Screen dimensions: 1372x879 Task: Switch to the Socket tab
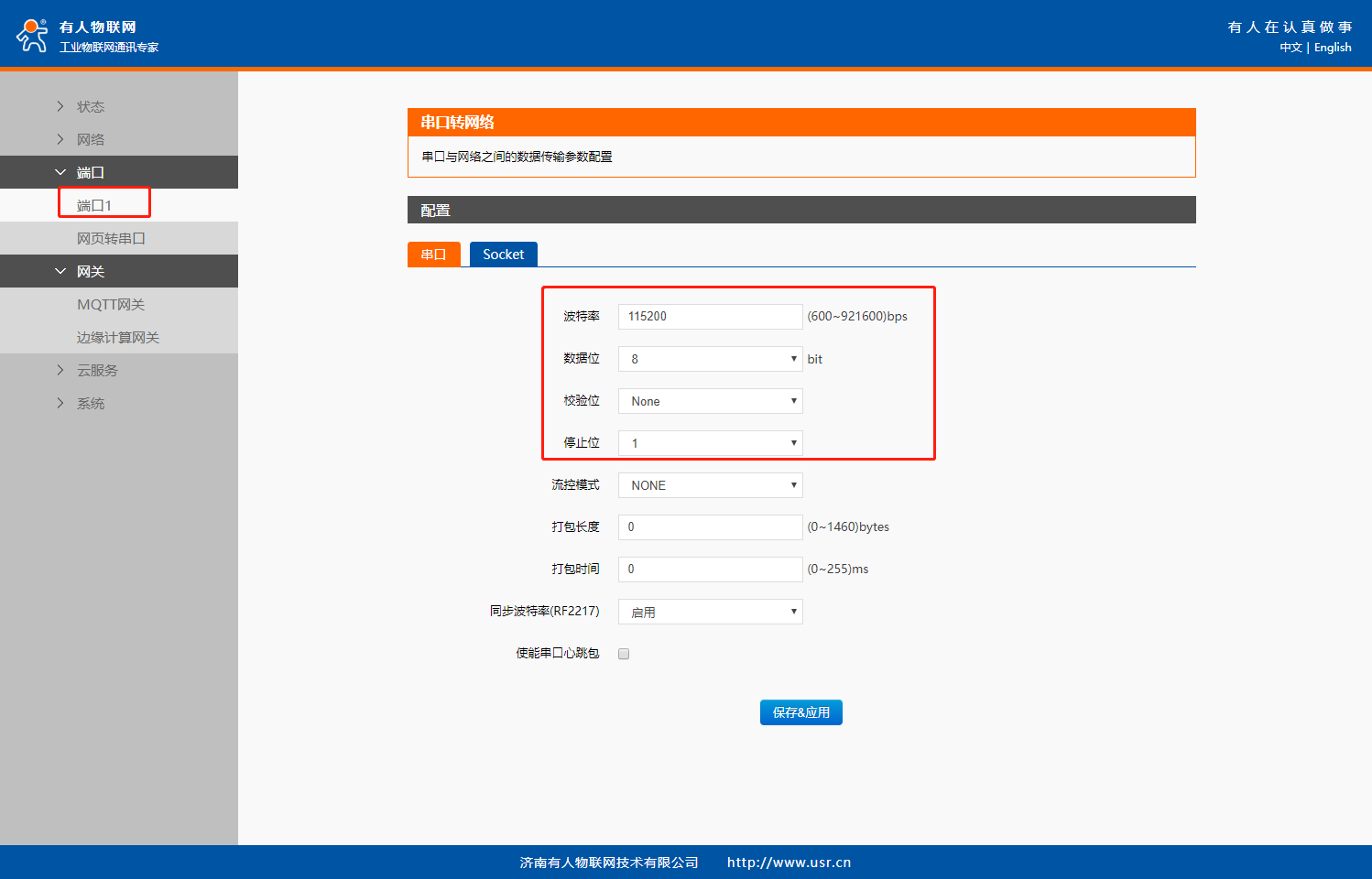pyautogui.click(x=503, y=255)
